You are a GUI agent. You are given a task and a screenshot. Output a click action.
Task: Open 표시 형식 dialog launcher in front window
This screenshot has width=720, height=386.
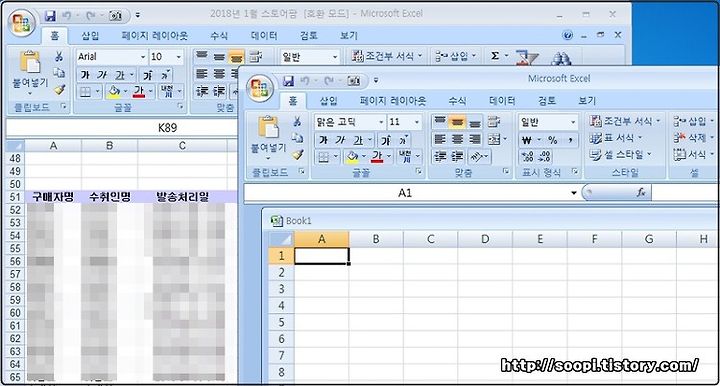574,171
